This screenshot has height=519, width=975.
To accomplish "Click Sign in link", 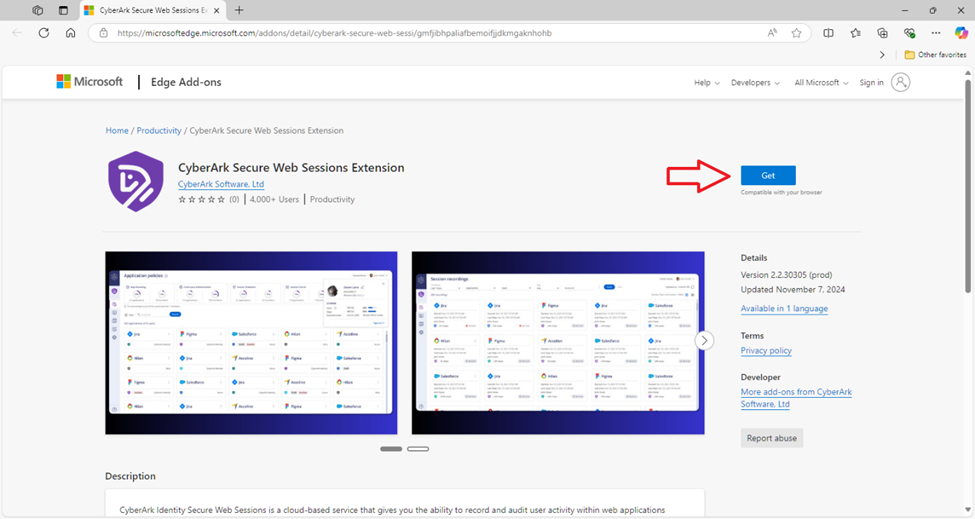I will [x=871, y=83].
